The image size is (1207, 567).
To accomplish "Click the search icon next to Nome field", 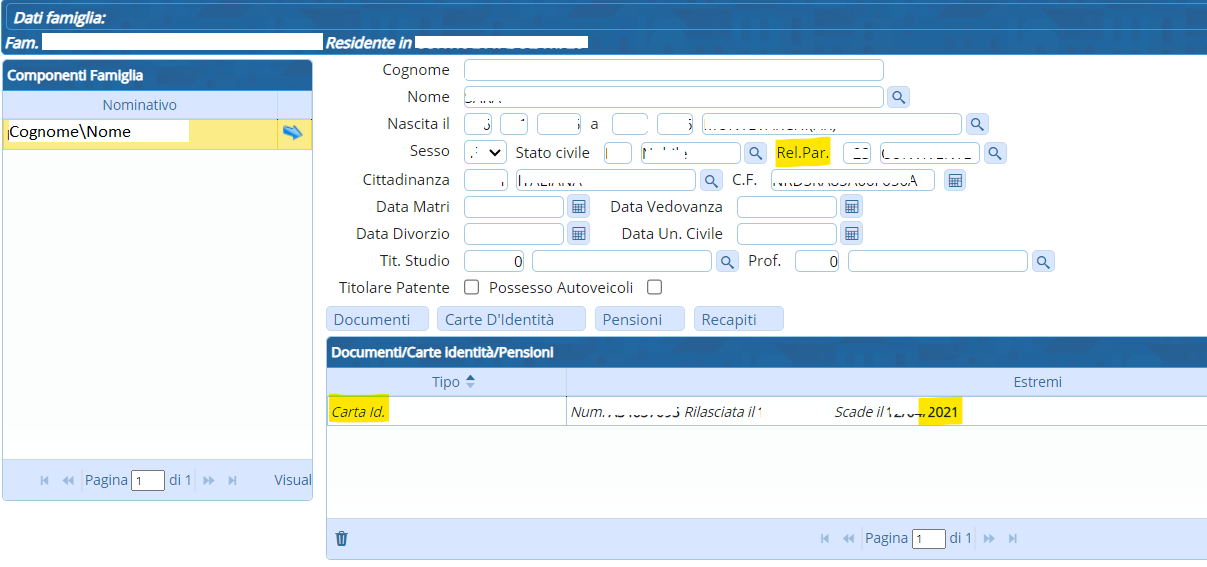I will click(x=898, y=97).
